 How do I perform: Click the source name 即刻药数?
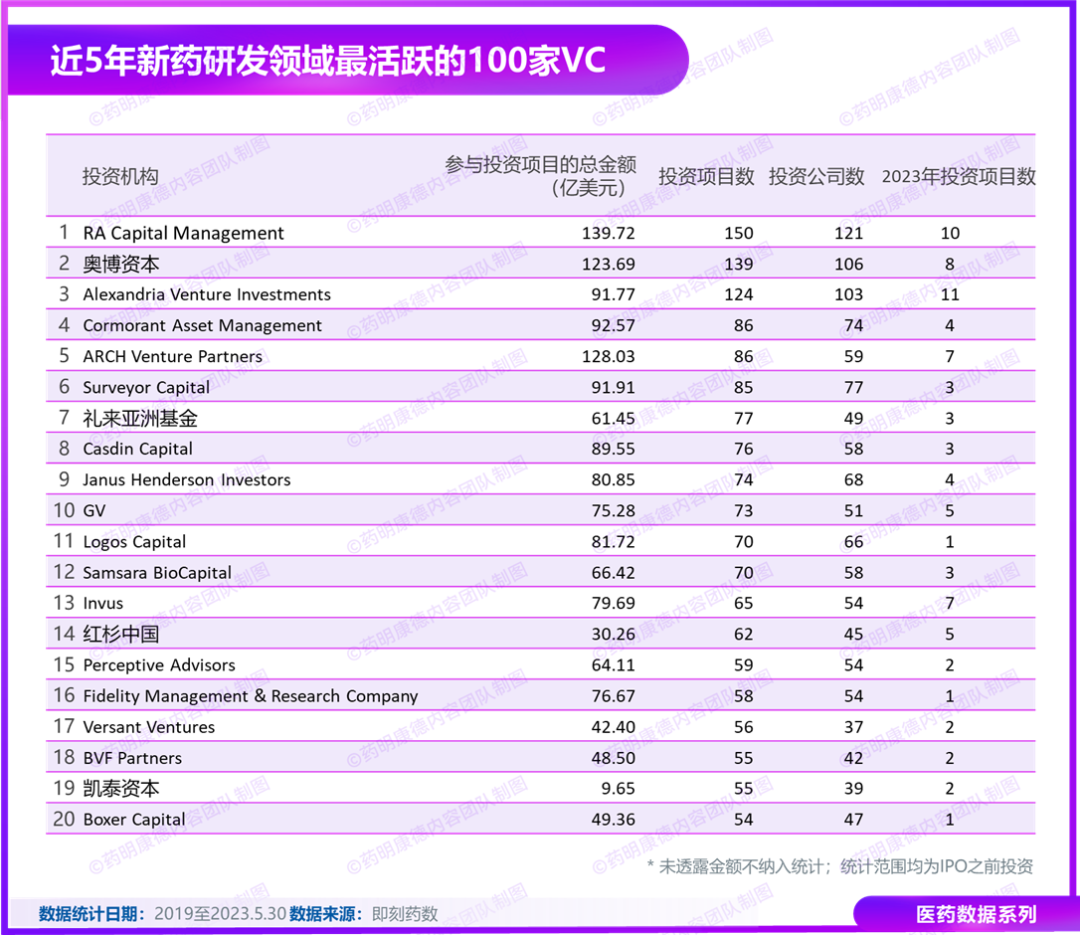click(405, 914)
